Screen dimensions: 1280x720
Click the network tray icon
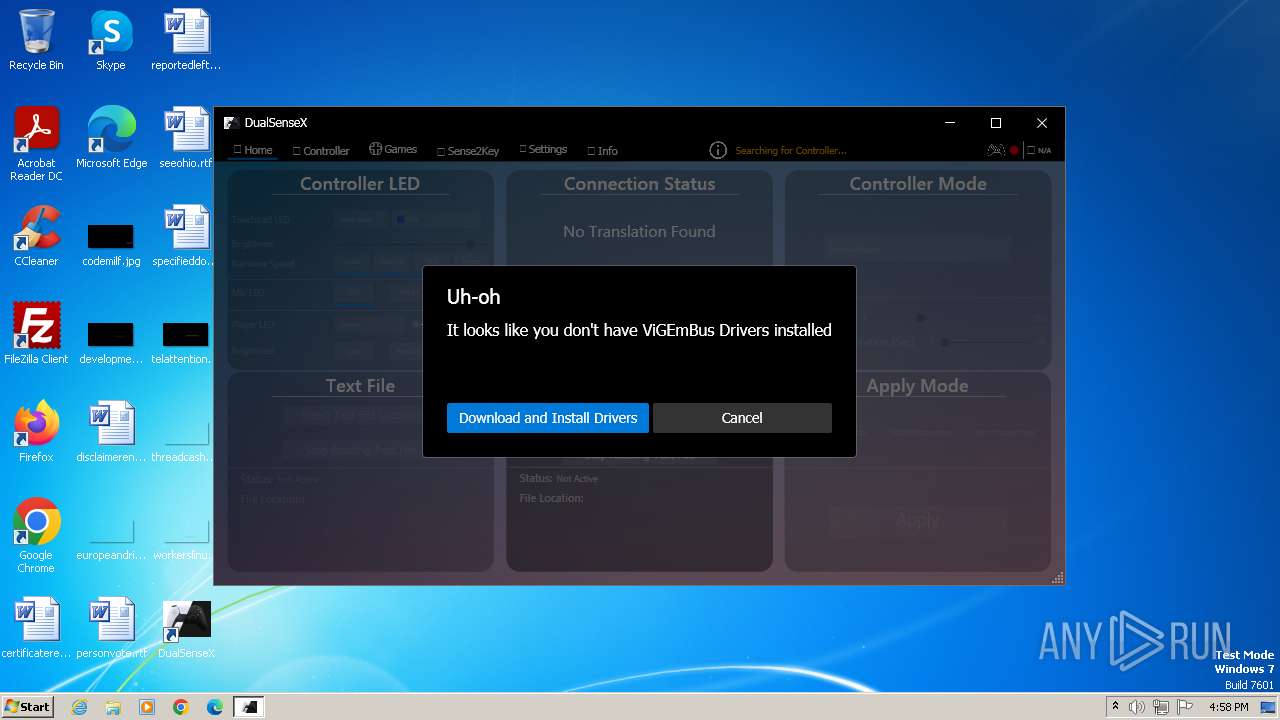(x=1161, y=707)
